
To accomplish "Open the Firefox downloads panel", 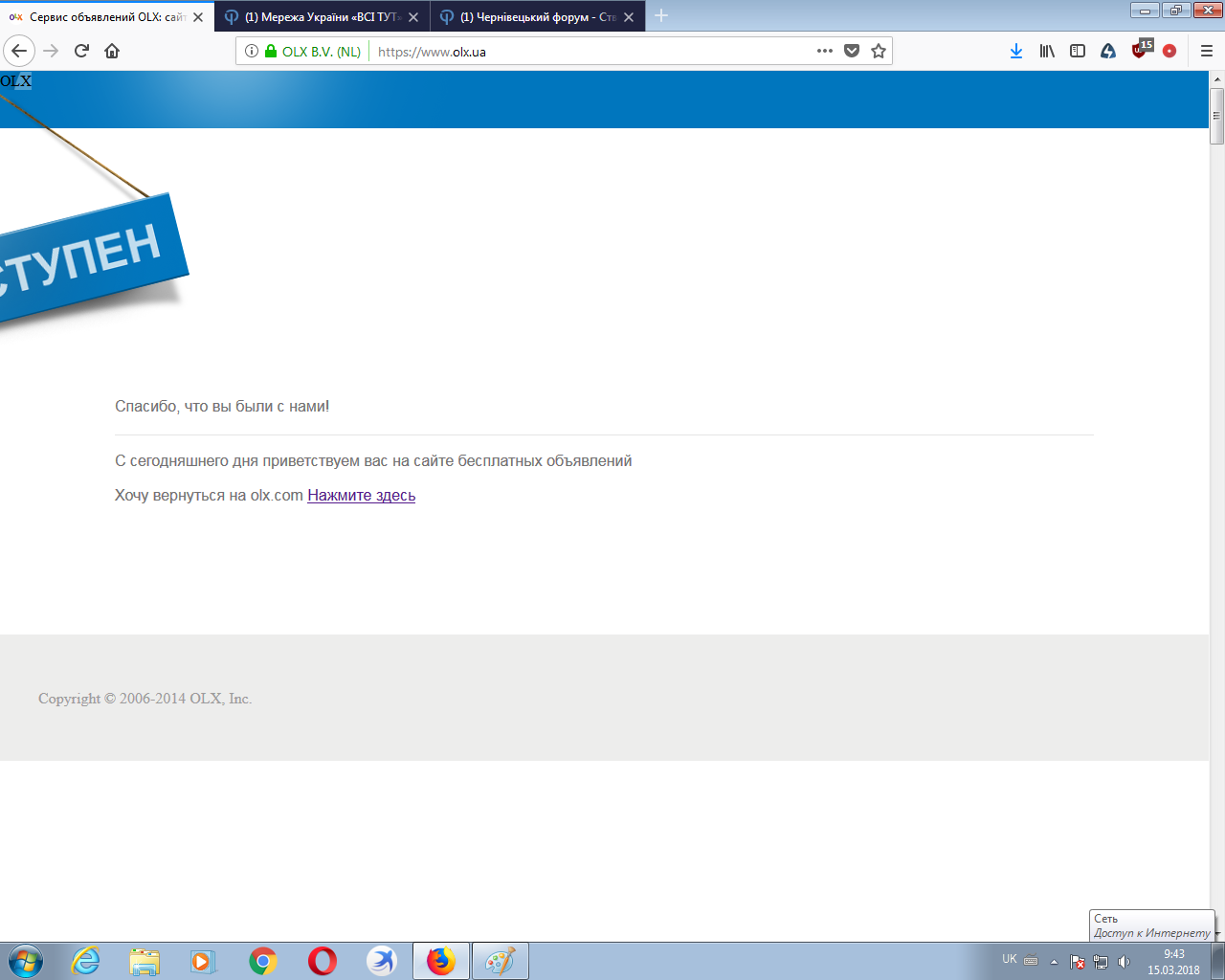I will click(1016, 51).
